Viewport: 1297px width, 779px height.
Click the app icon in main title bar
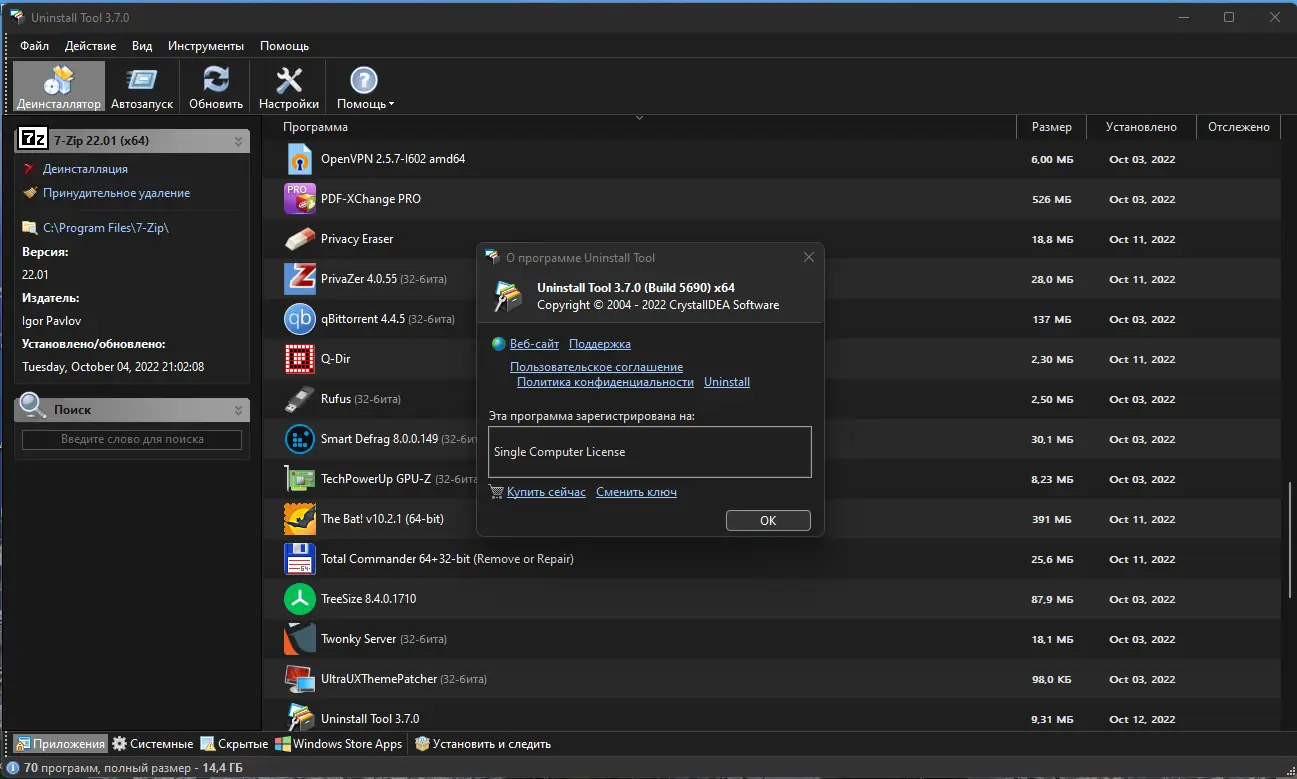(x=17, y=17)
